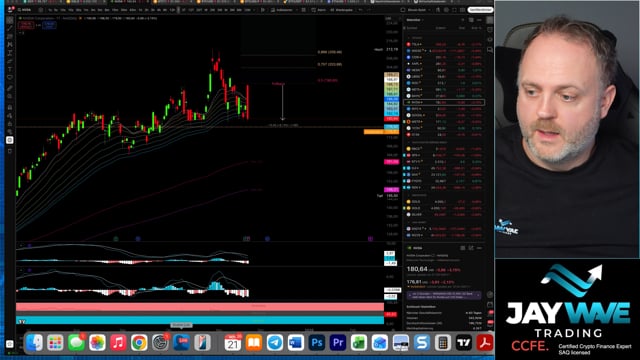Click the TradingView TV logo on chart
Viewport: 640px width, 360px height.
click(x=22, y=322)
